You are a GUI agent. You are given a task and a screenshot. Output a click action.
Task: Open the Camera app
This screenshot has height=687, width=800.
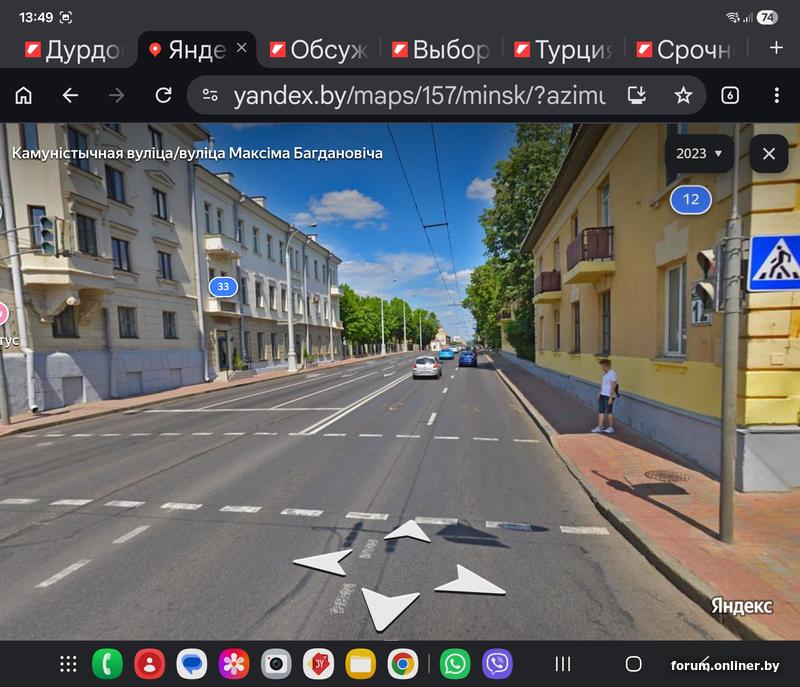(276, 664)
